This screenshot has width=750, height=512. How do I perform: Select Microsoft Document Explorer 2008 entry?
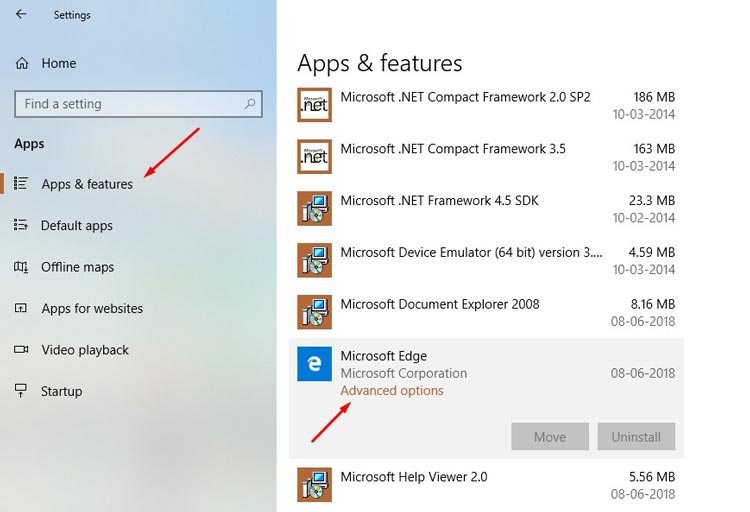pyautogui.click(x=486, y=312)
